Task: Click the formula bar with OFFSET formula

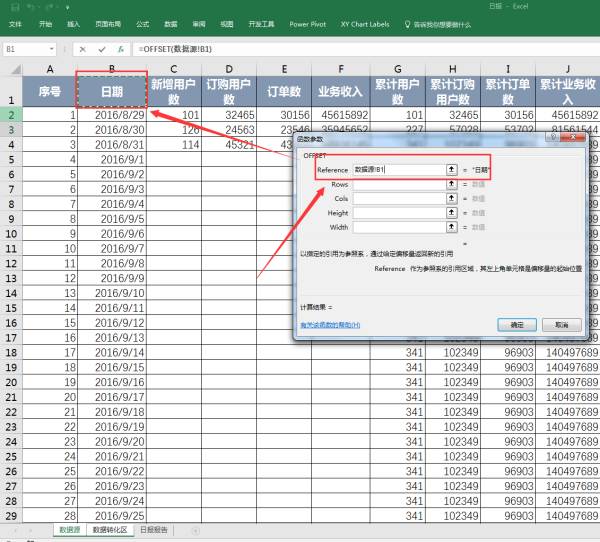Action: [x=365, y=49]
